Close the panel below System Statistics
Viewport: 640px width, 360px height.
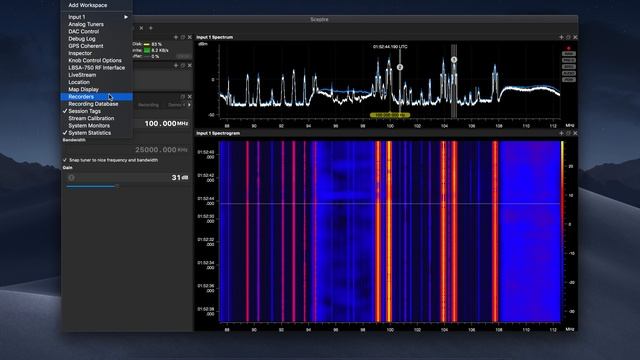pyautogui.click(x=189, y=65)
